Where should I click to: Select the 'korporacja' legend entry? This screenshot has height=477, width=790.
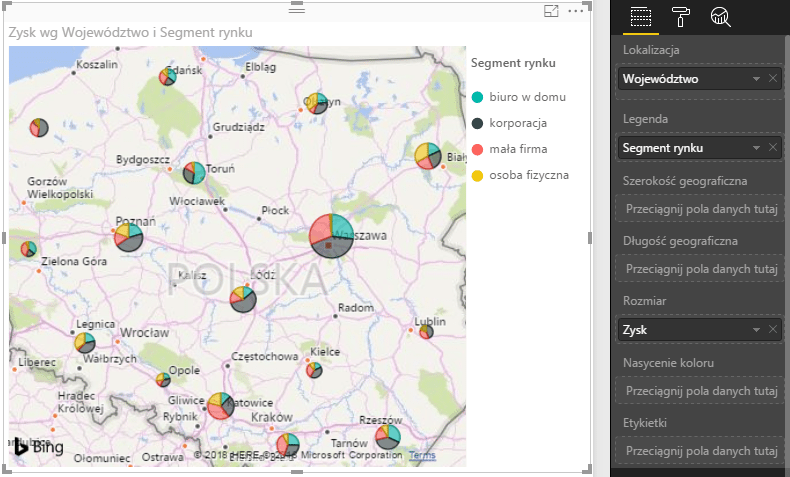click(518, 123)
